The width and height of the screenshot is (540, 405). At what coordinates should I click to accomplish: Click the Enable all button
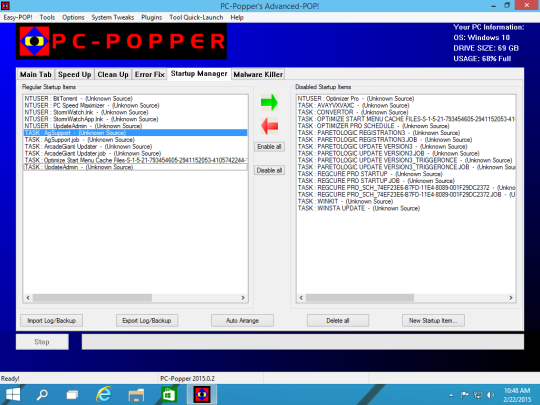[269, 147]
